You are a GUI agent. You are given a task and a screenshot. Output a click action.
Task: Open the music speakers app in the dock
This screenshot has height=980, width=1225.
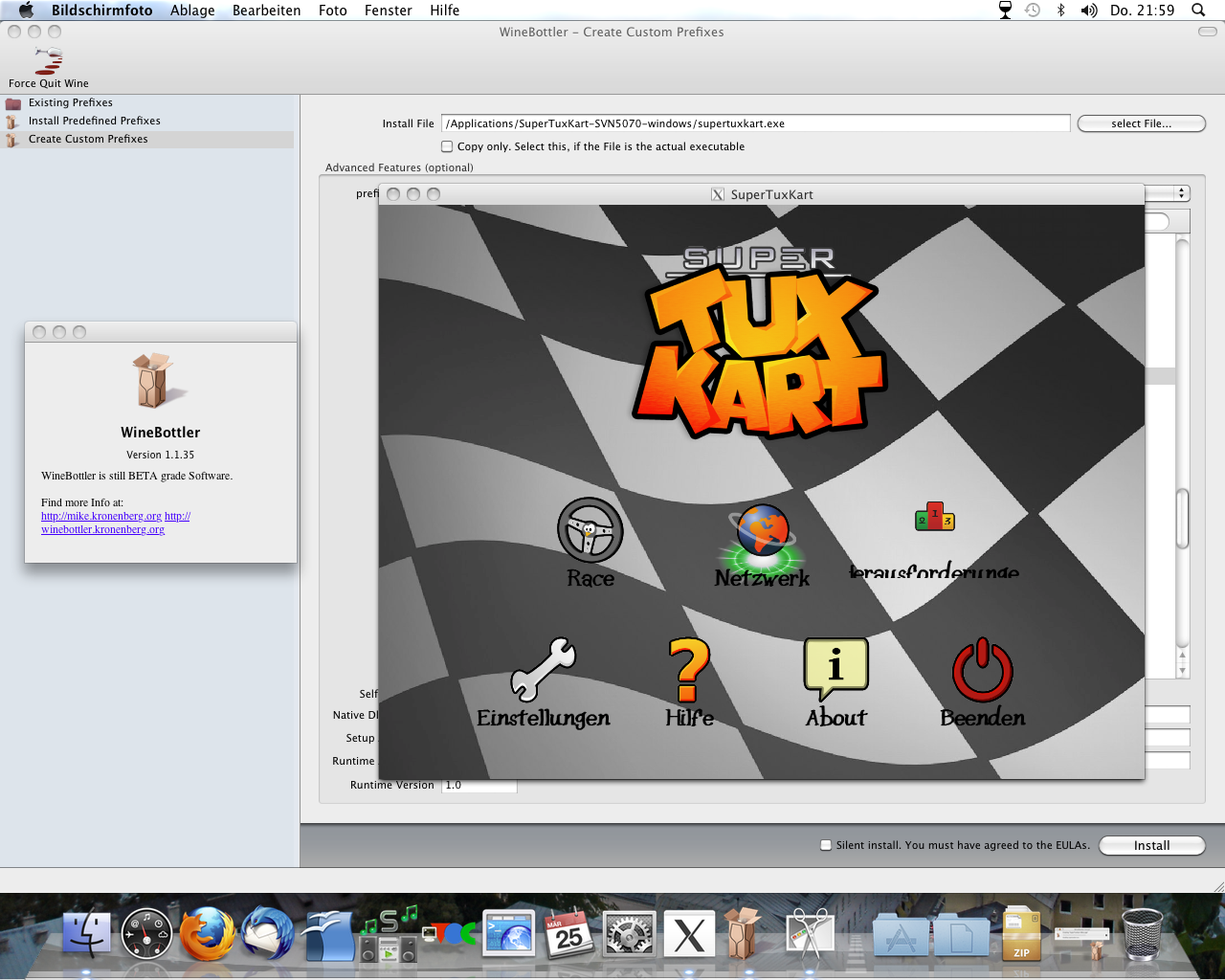(x=389, y=934)
